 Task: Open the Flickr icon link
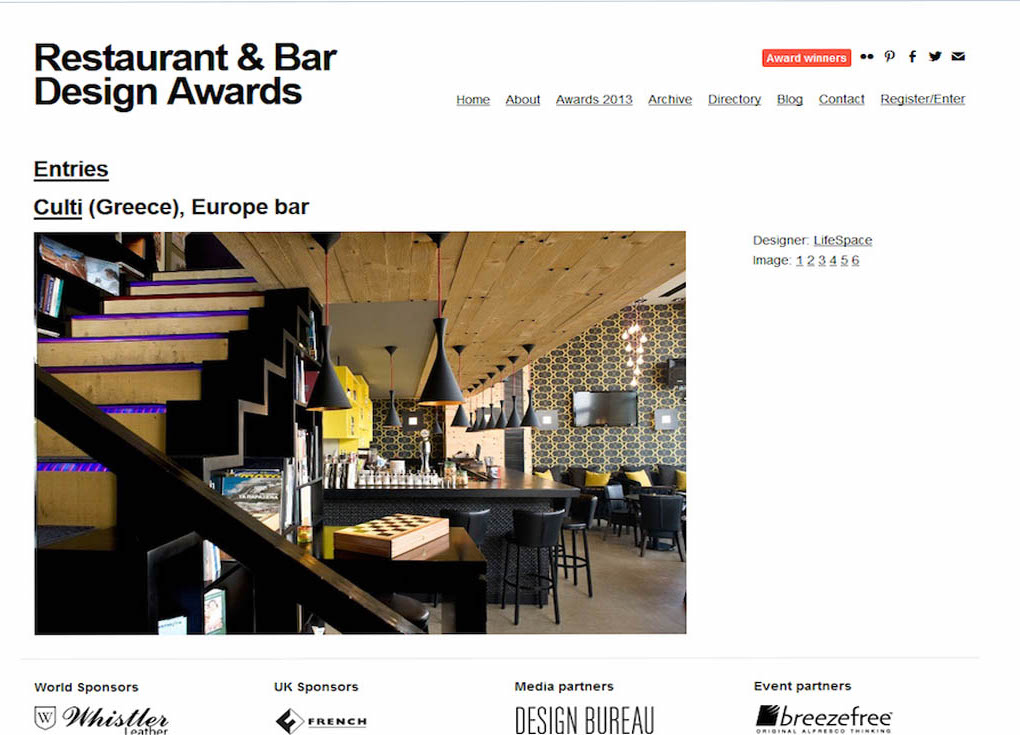(866, 57)
